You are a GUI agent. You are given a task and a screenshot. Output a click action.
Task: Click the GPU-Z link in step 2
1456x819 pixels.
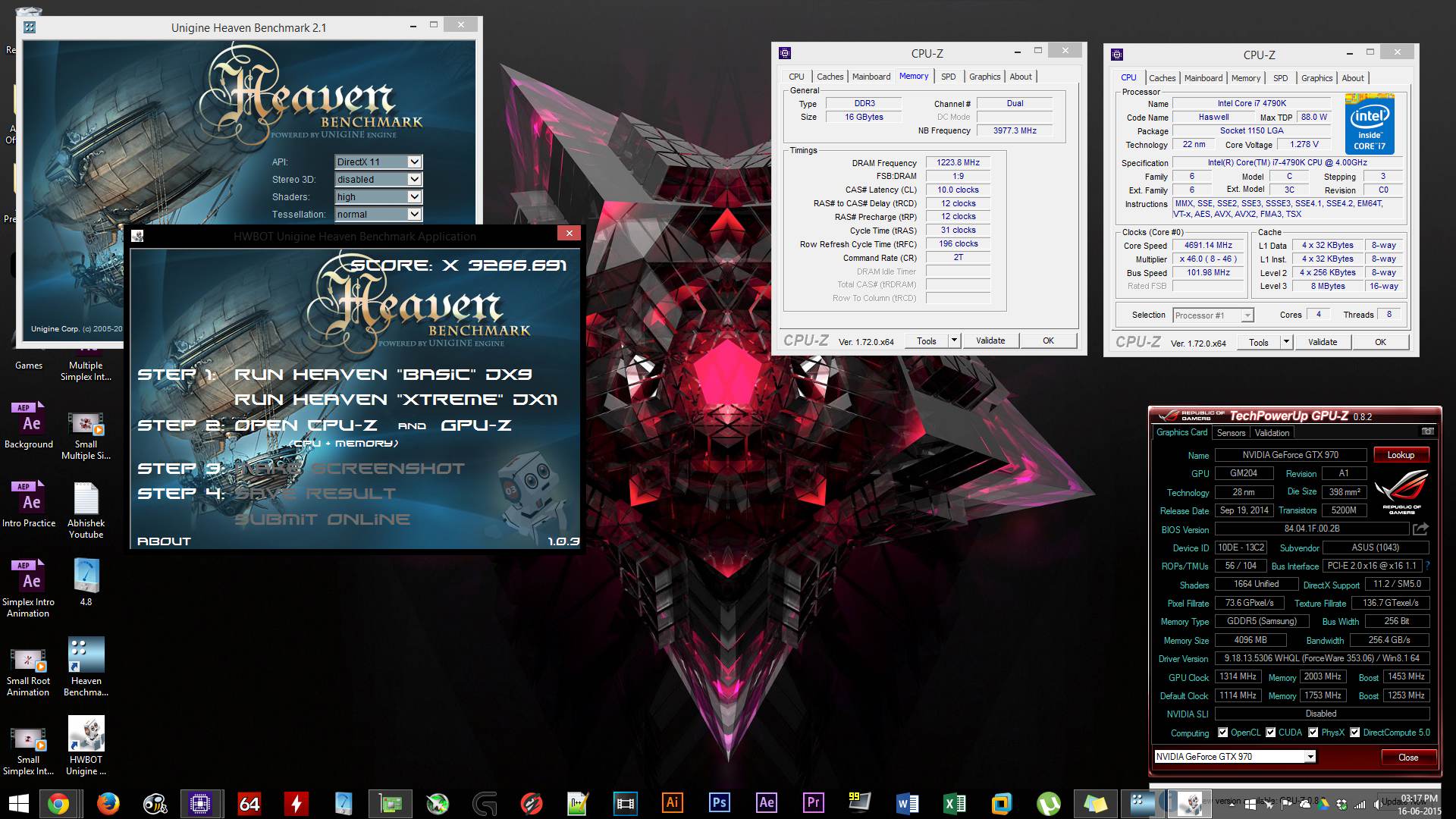(476, 425)
